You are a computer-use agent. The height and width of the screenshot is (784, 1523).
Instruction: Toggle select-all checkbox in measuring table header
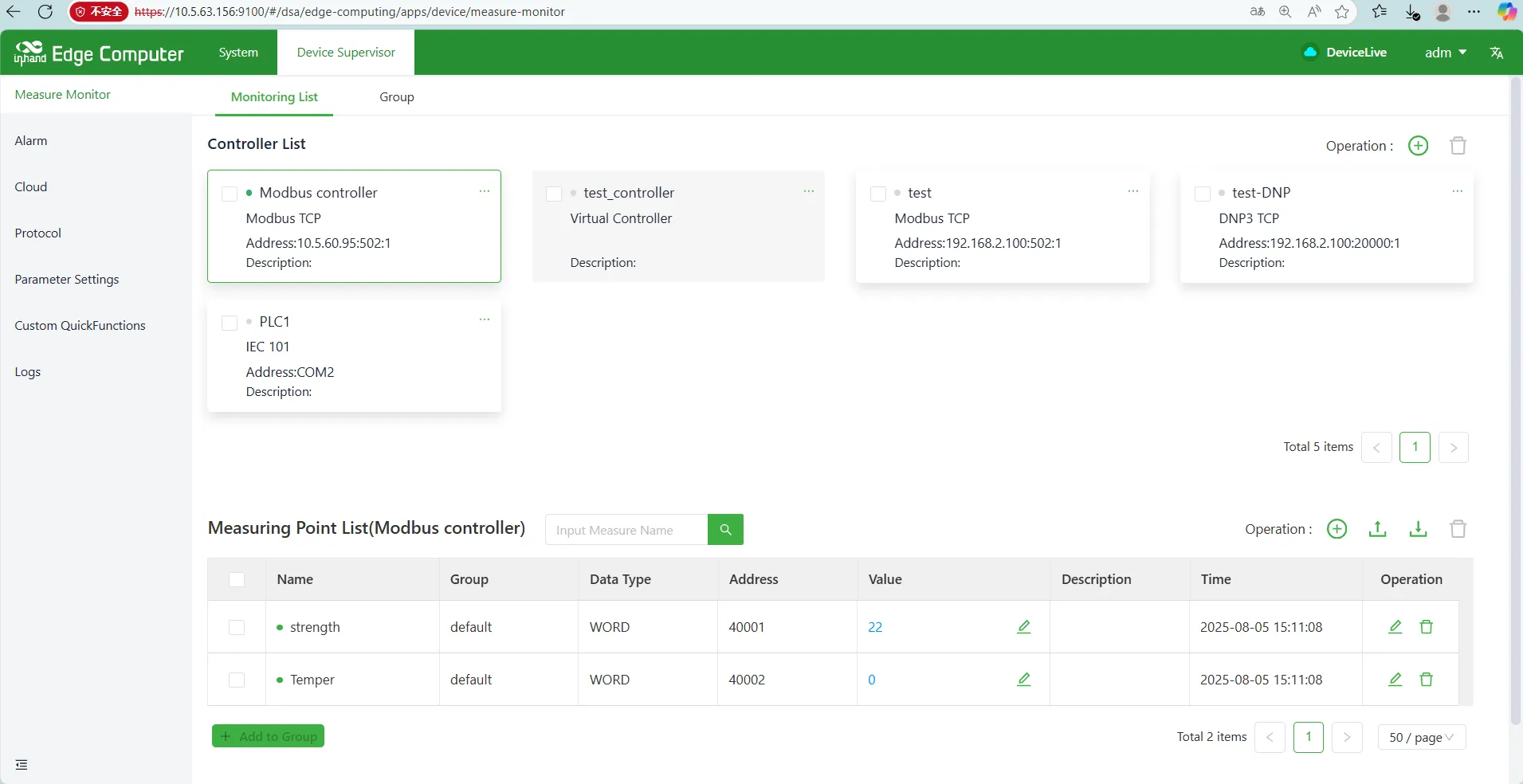coord(237,580)
